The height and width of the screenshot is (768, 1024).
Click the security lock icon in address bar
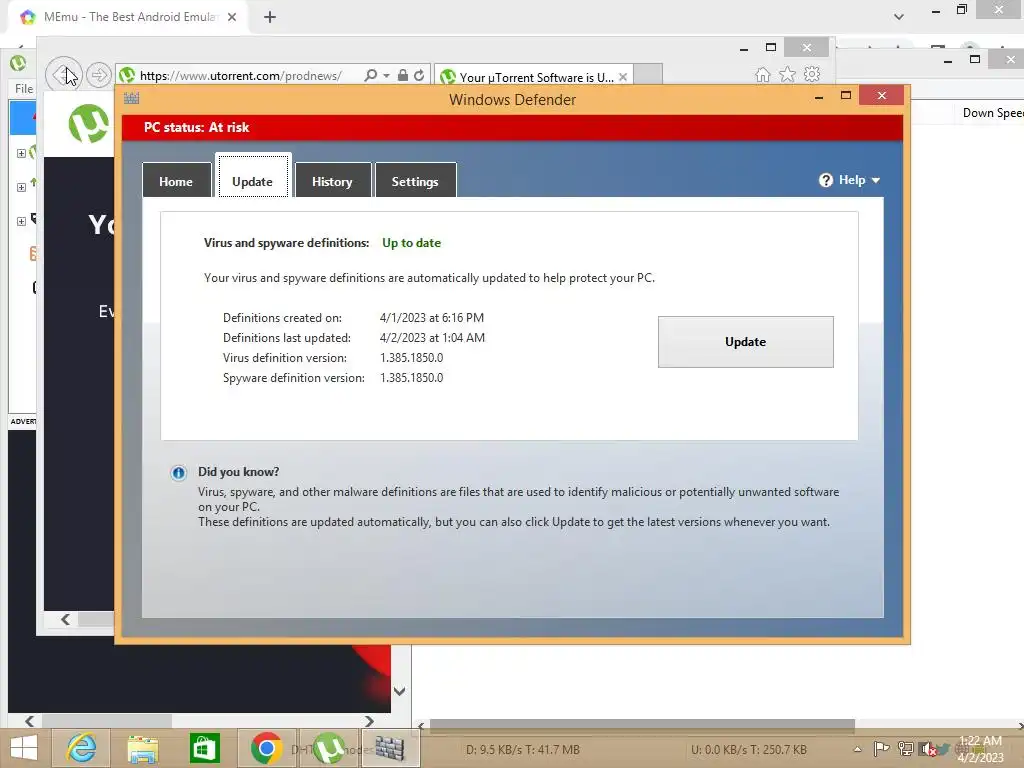click(403, 75)
